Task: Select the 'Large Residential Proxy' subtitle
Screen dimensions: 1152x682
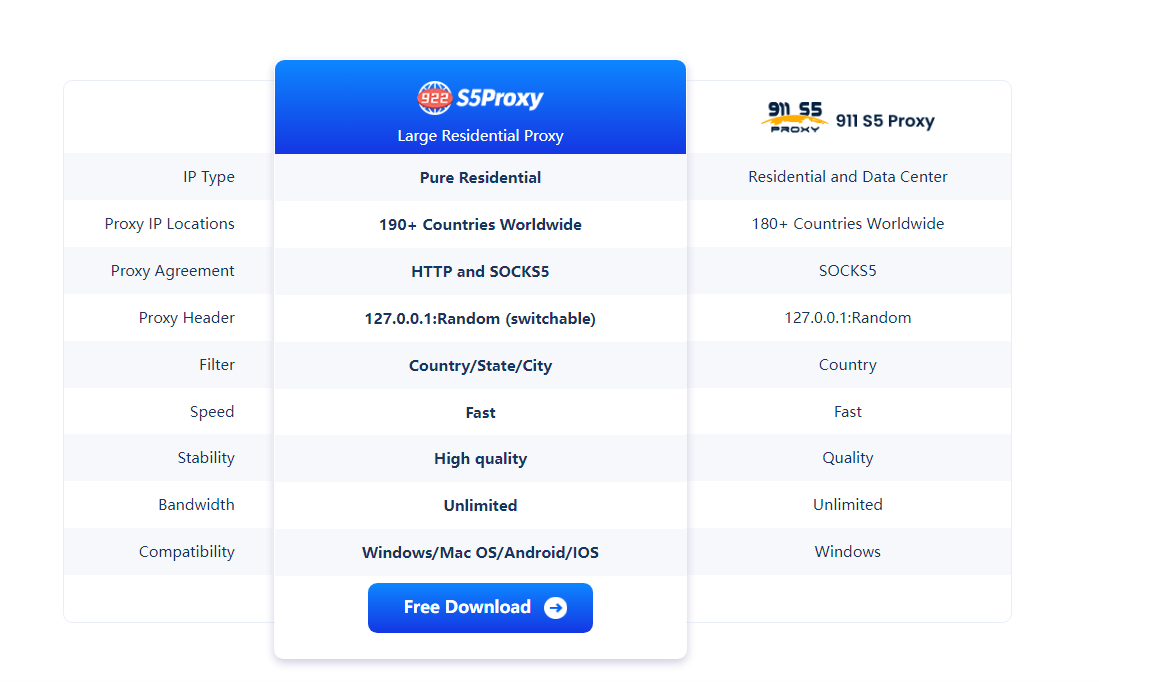Action: point(480,136)
